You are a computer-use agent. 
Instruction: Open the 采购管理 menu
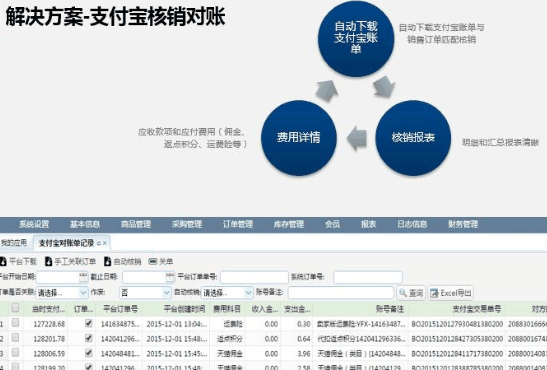(187, 224)
